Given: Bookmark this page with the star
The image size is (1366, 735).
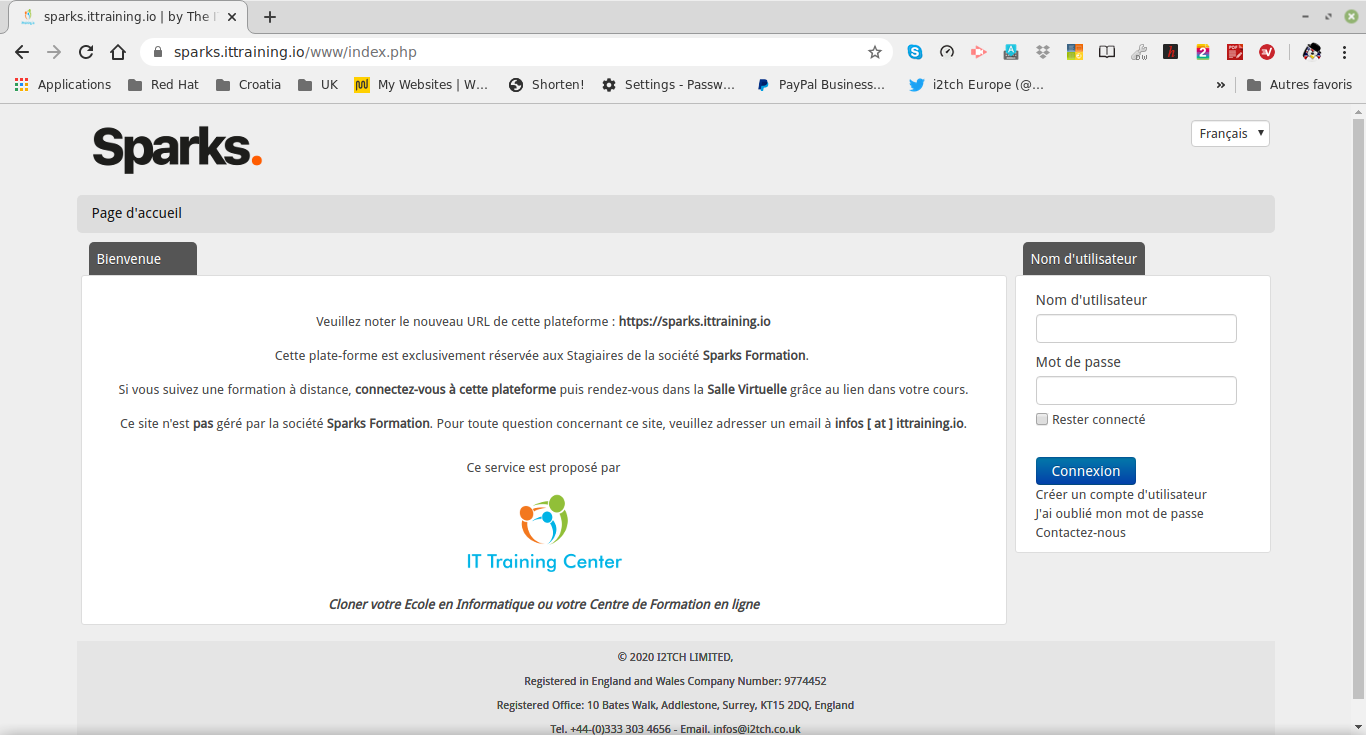Looking at the screenshot, I should (875, 52).
